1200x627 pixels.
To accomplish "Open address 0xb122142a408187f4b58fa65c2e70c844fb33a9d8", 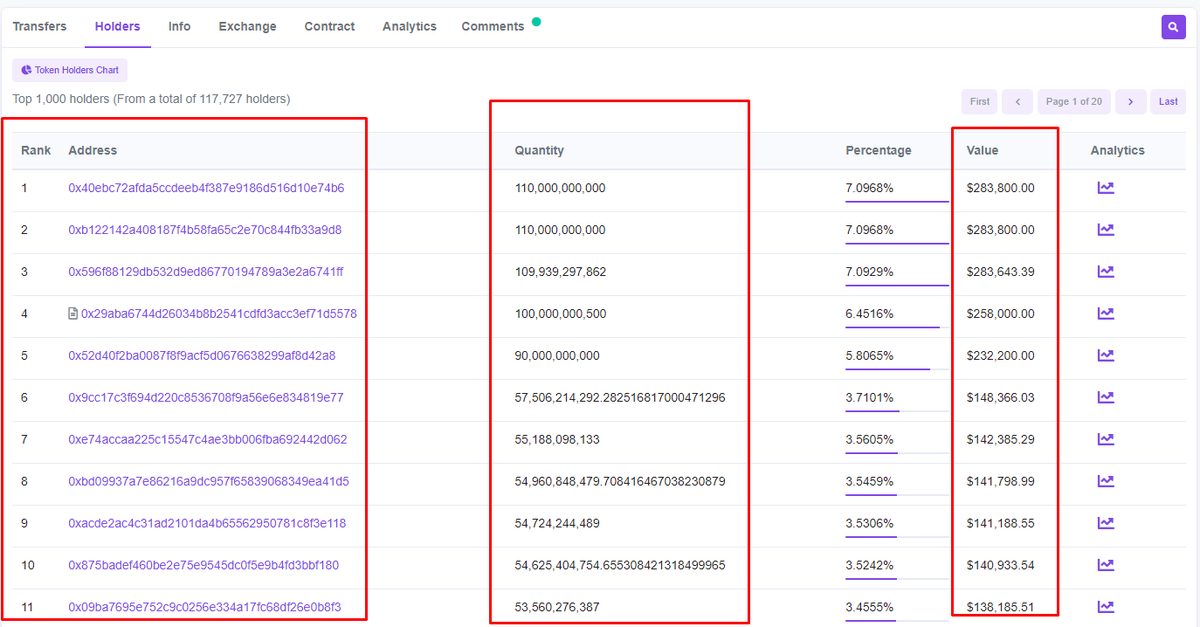I will [205, 230].
